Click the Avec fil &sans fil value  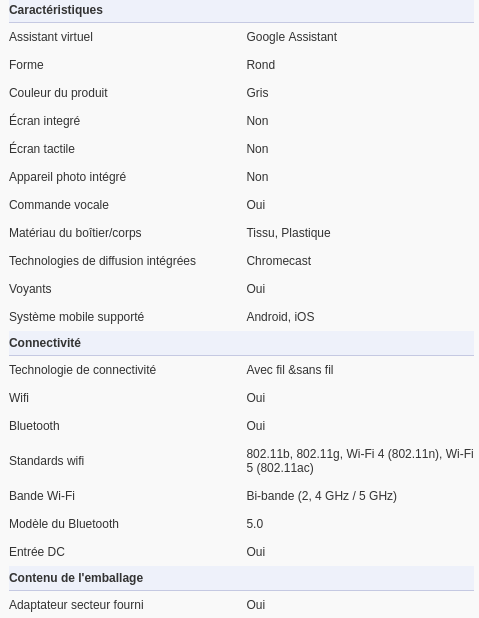pos(290,370)
